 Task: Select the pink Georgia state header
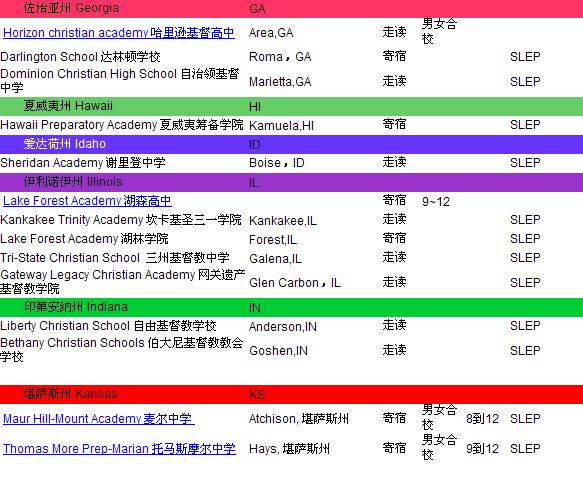pyautogui.click(x=292, y=9)
